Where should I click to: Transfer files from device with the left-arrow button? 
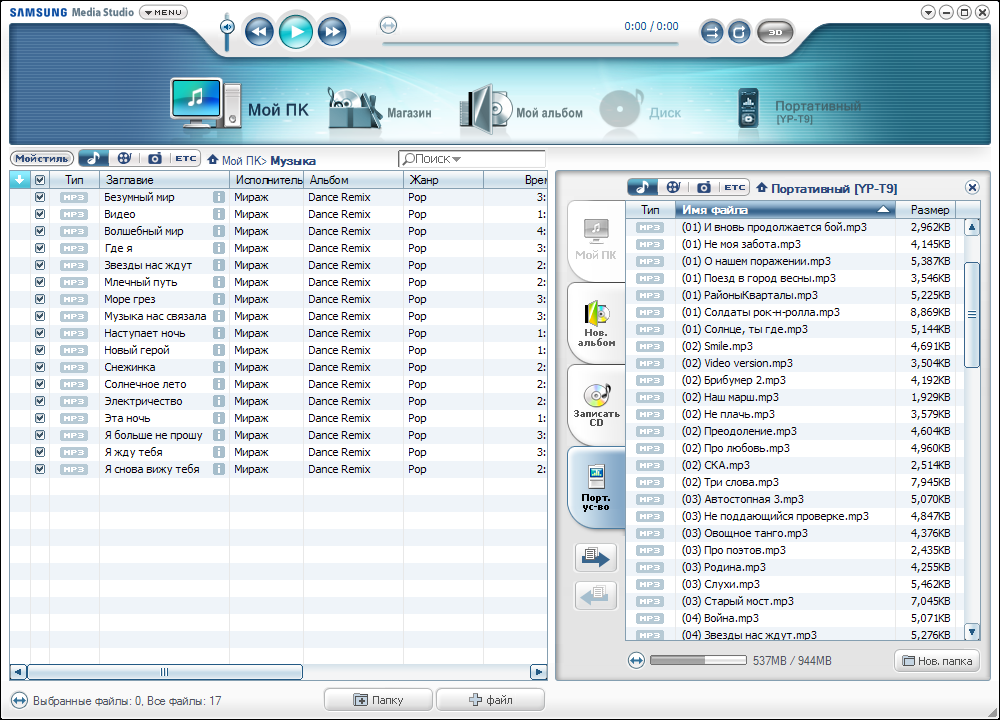coord(596,596)
